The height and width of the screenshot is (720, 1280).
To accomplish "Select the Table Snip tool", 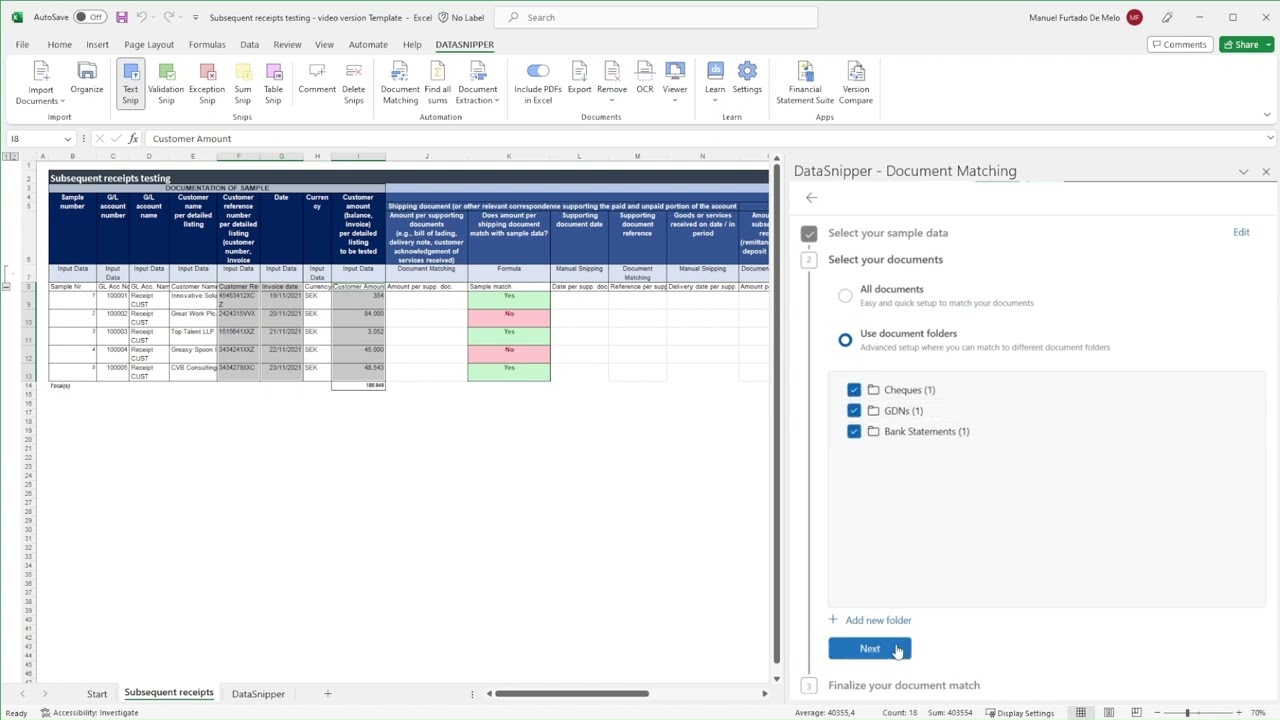I will click(x=273, y=82).
